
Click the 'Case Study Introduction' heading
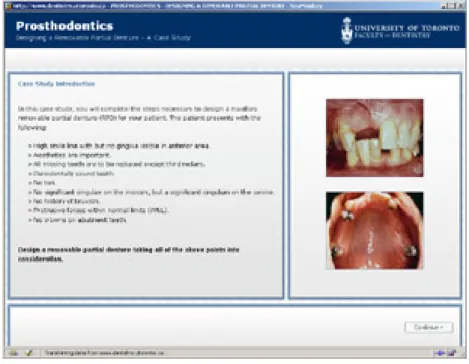click(x=56, y=84)
